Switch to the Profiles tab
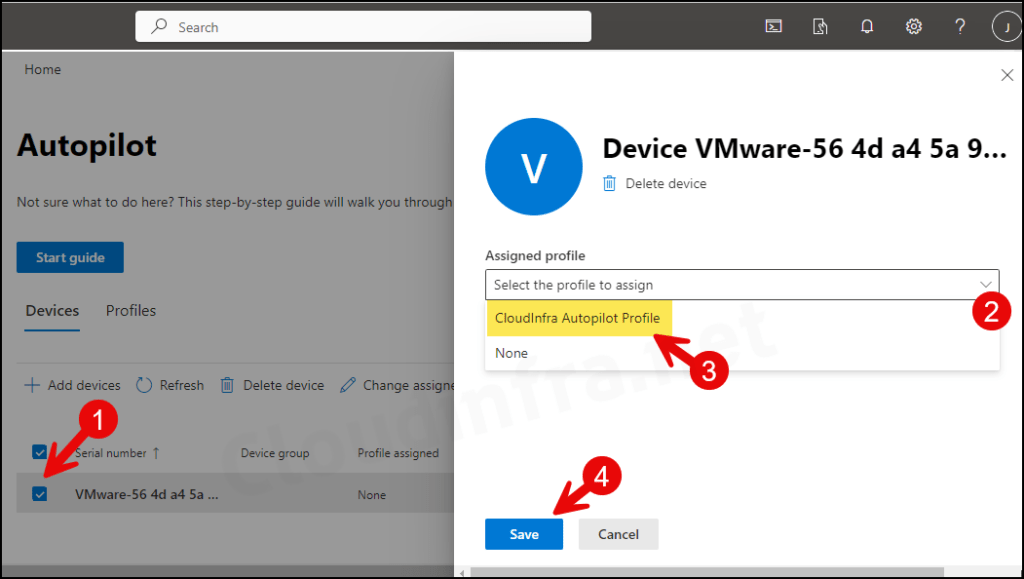Viewport: 1024px width, 579px height. point(130,311)
